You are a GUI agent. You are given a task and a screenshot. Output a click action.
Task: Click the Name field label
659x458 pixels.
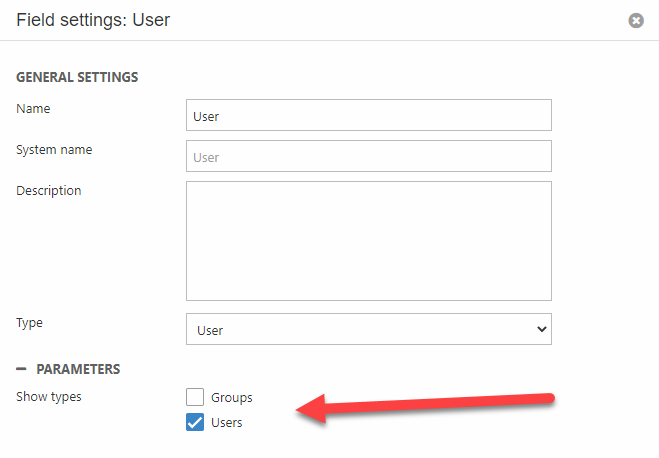(33, 108)
